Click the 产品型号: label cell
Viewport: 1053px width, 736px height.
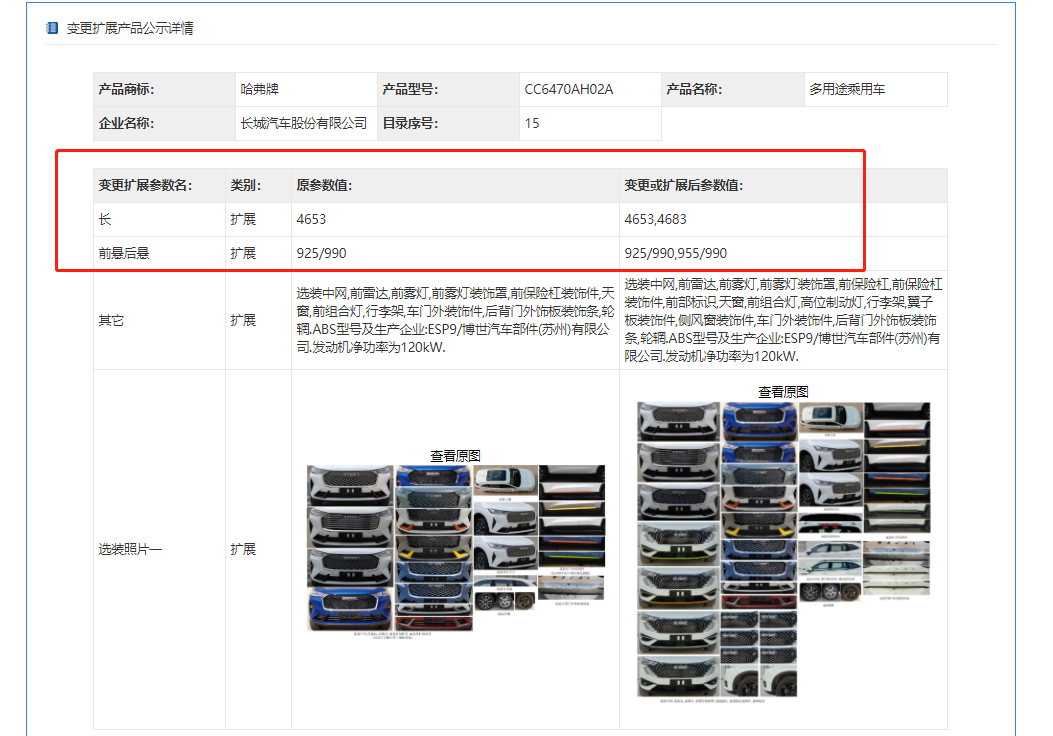pos(449,89)
